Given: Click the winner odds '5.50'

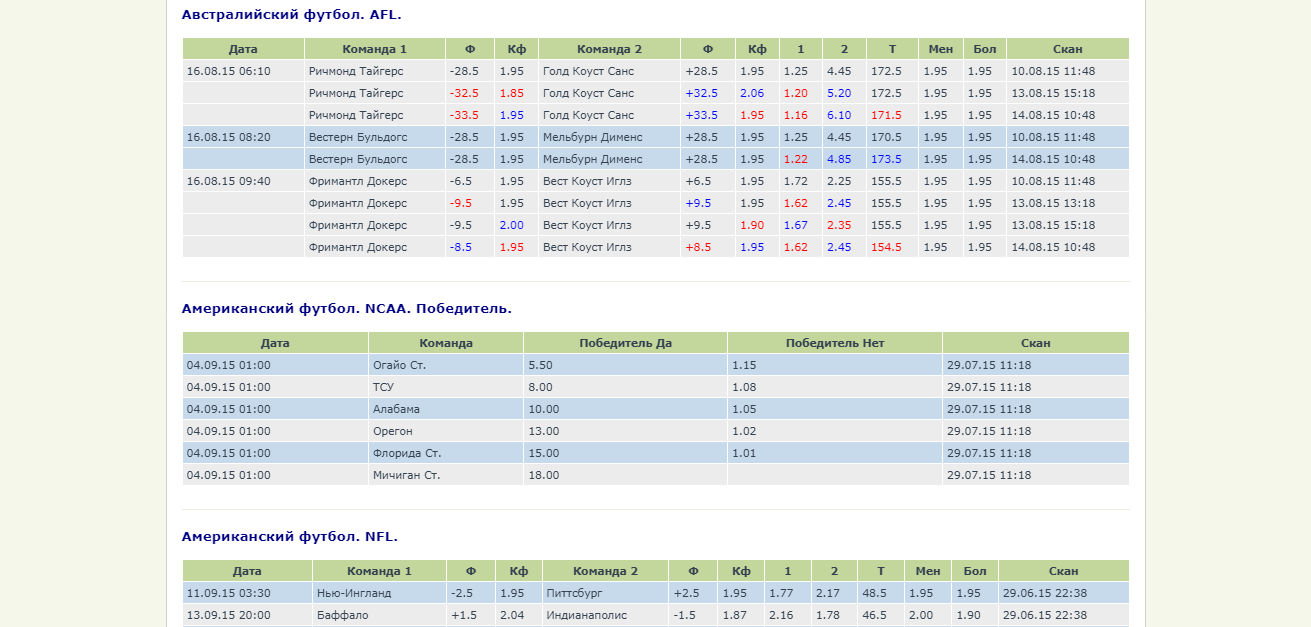Looking at the screenshot, I should coord(540,365).
